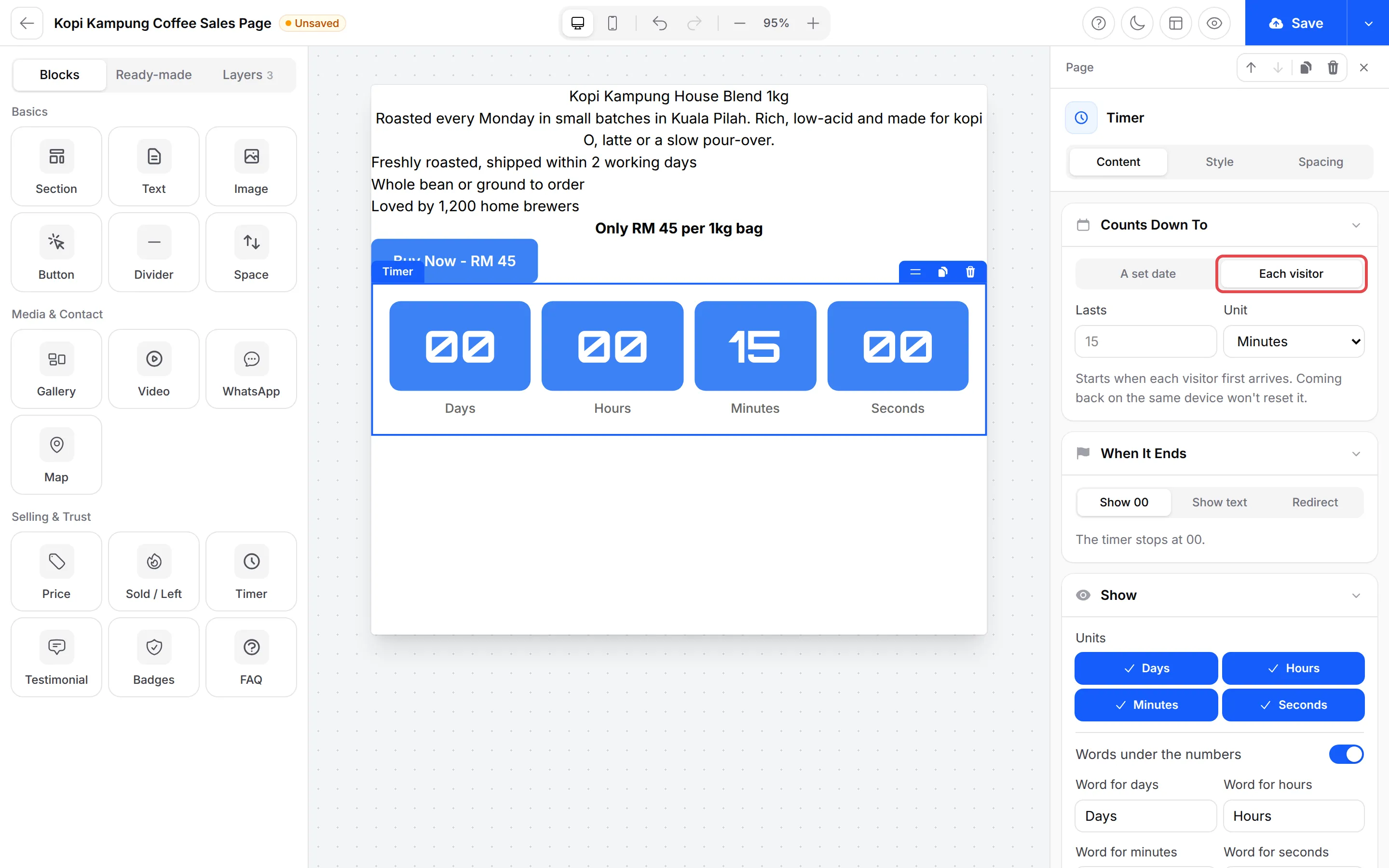Add a Text block
The width and height of the screenshot is (1389, 868).
[x=154, y=166]
